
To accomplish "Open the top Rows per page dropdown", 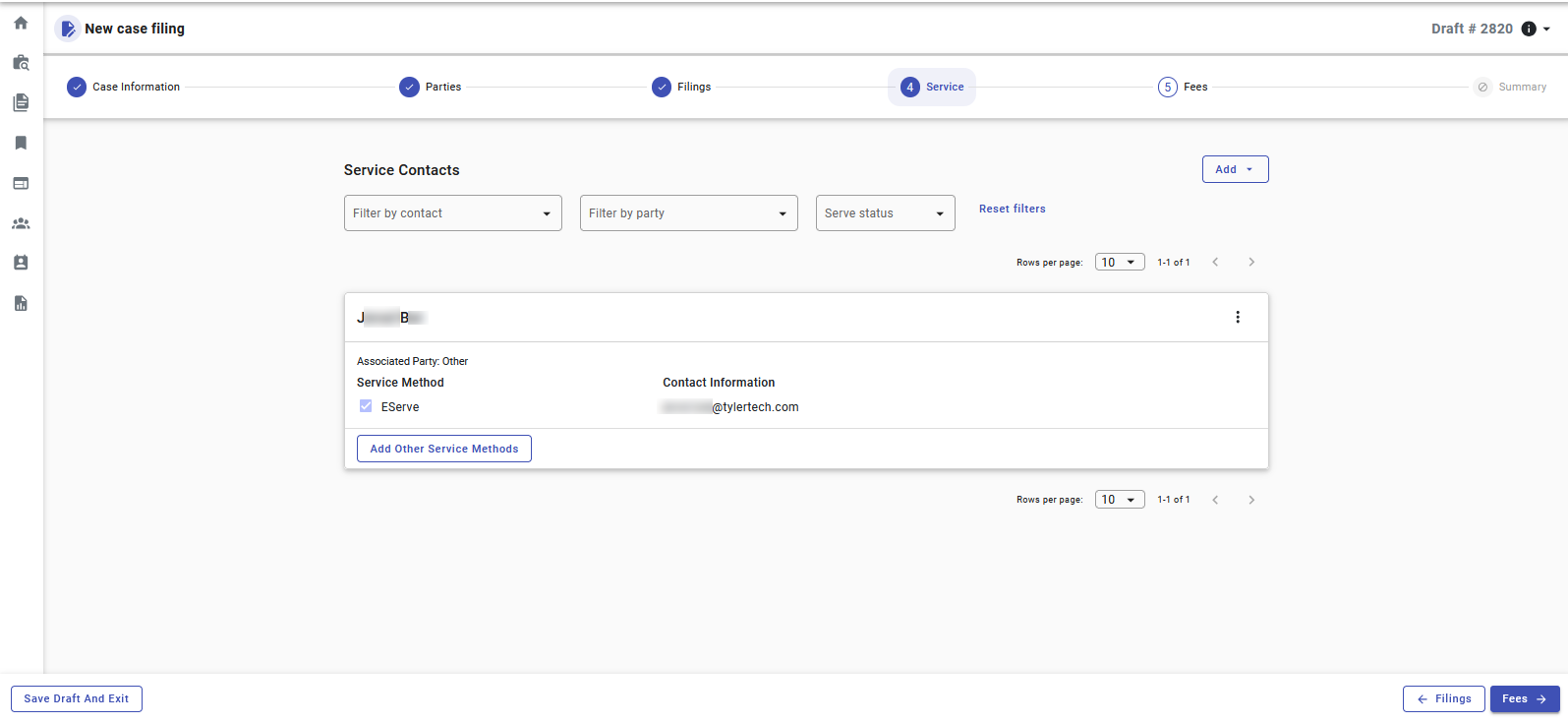I will (1120, 262).
